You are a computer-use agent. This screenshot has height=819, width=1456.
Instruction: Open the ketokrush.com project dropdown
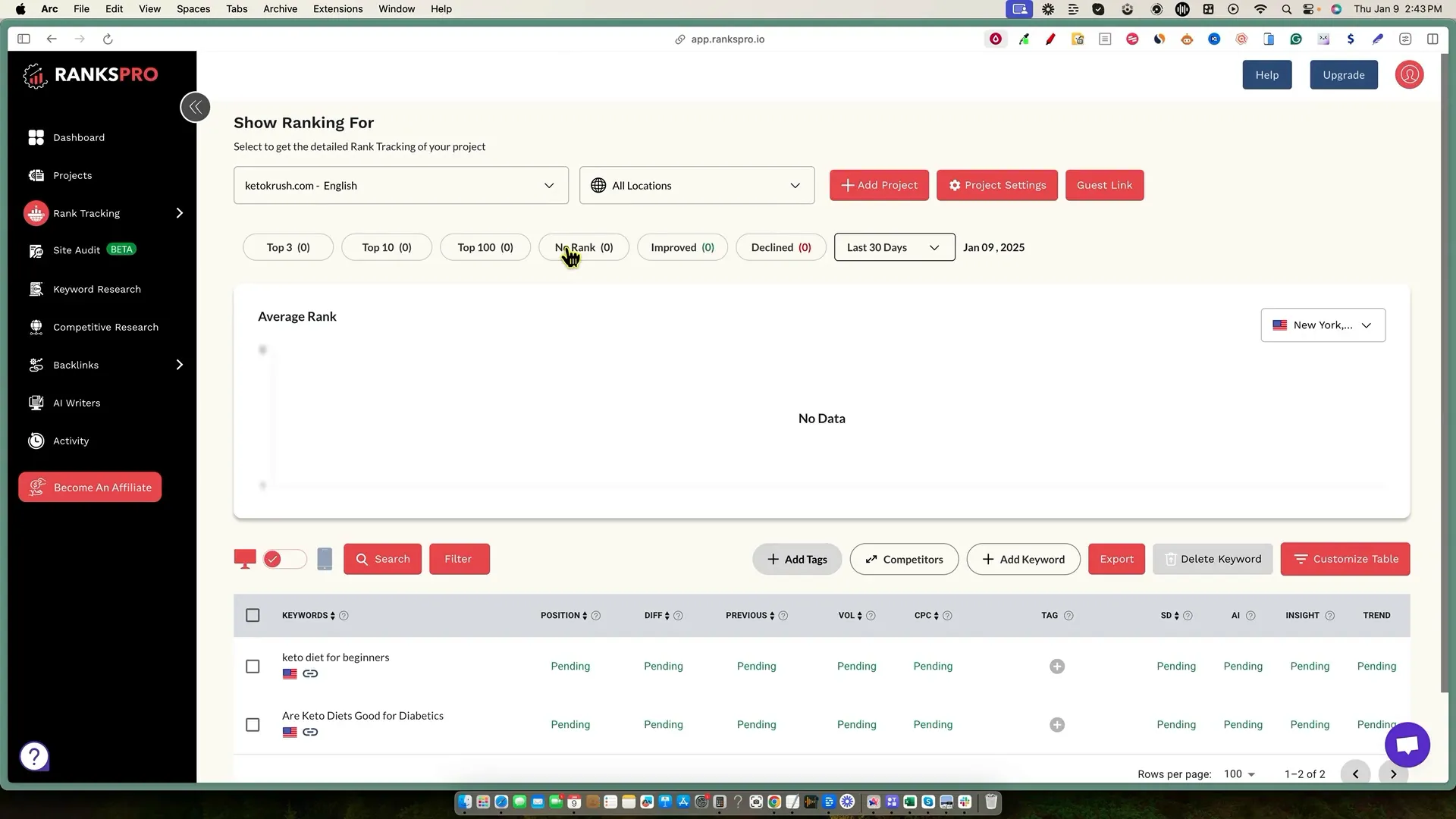click(400, 186)
